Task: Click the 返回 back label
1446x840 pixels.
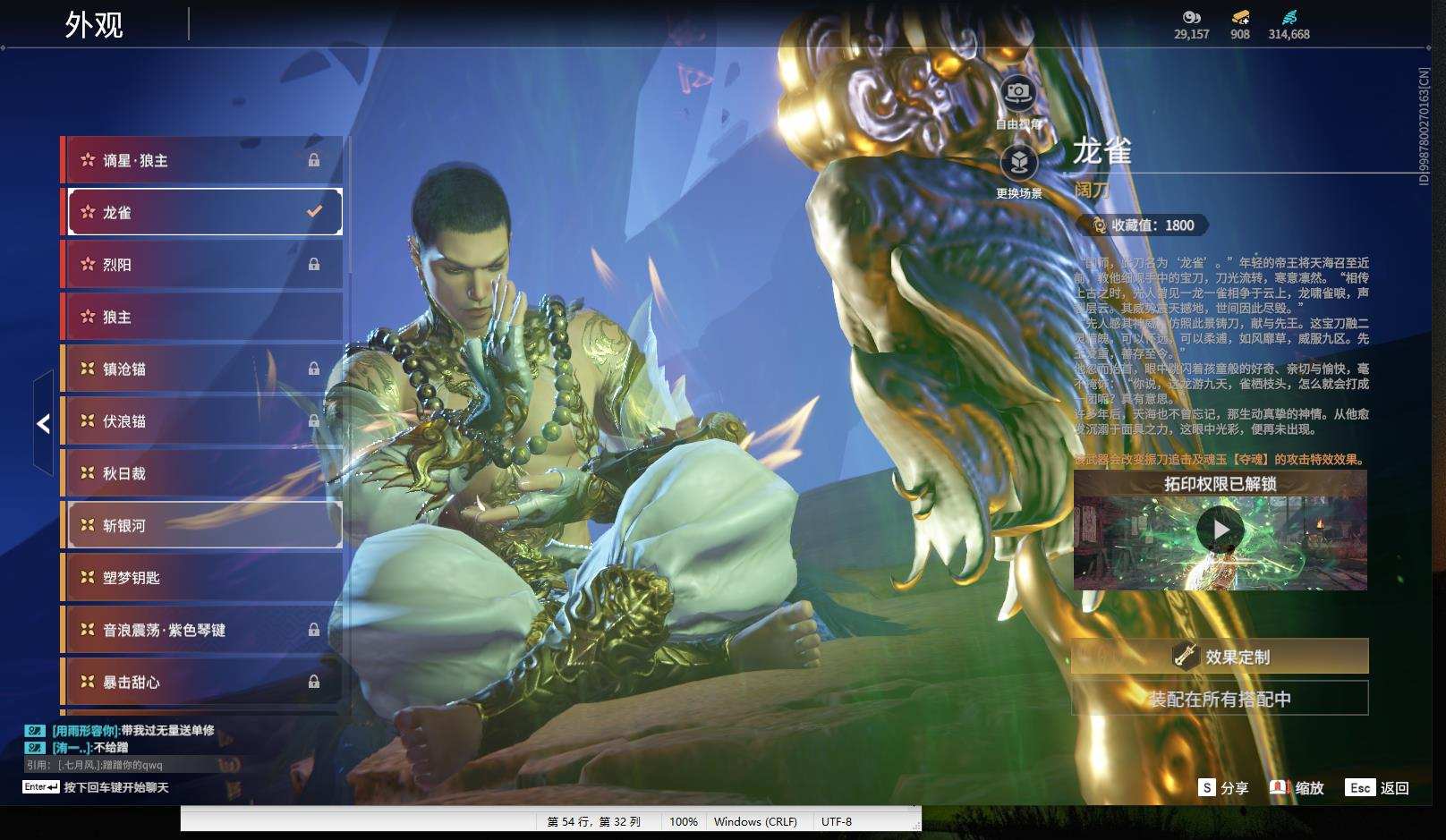Action: click(x=1395, y=787)
